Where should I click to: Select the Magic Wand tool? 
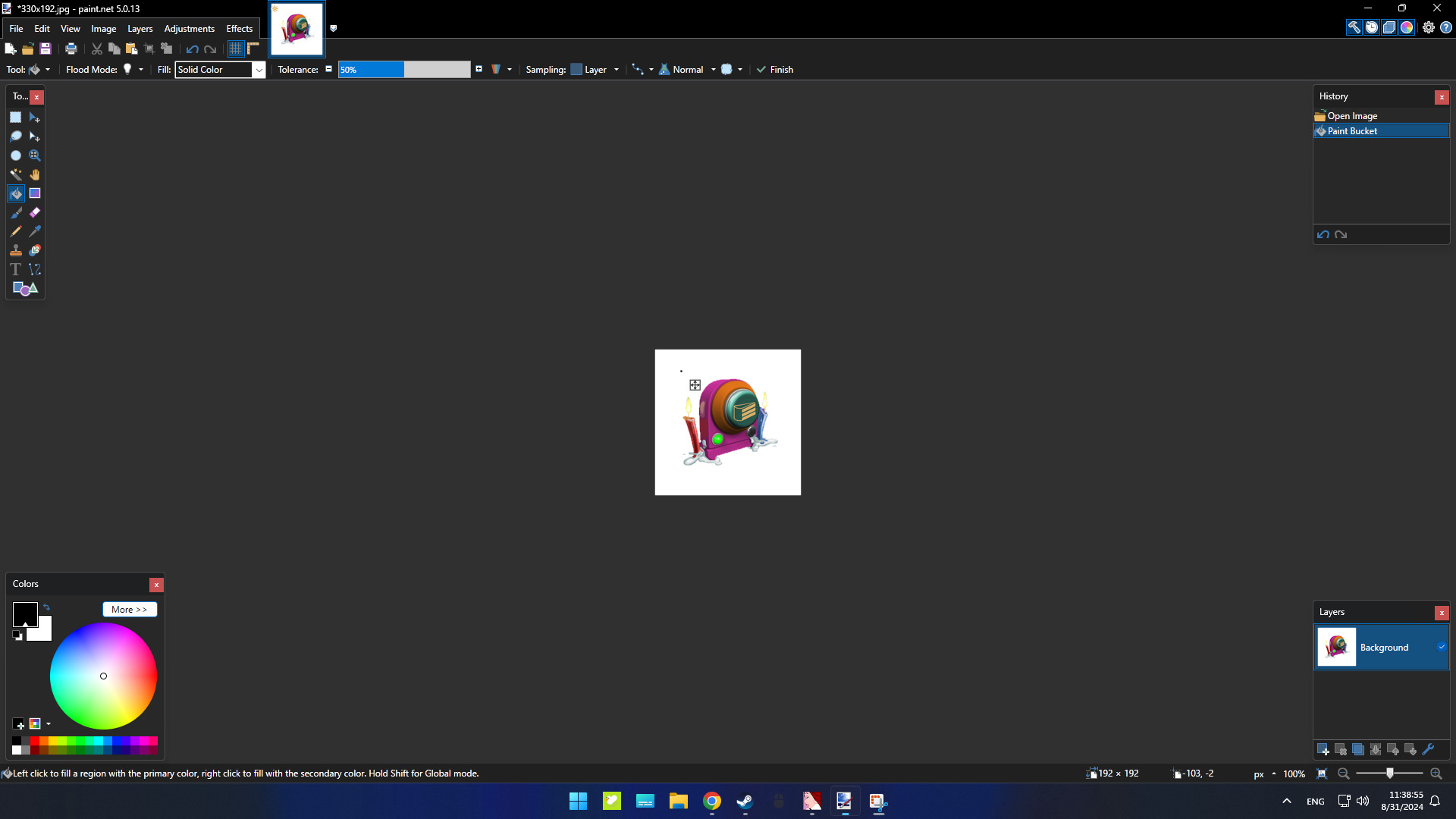click(16, 174)
